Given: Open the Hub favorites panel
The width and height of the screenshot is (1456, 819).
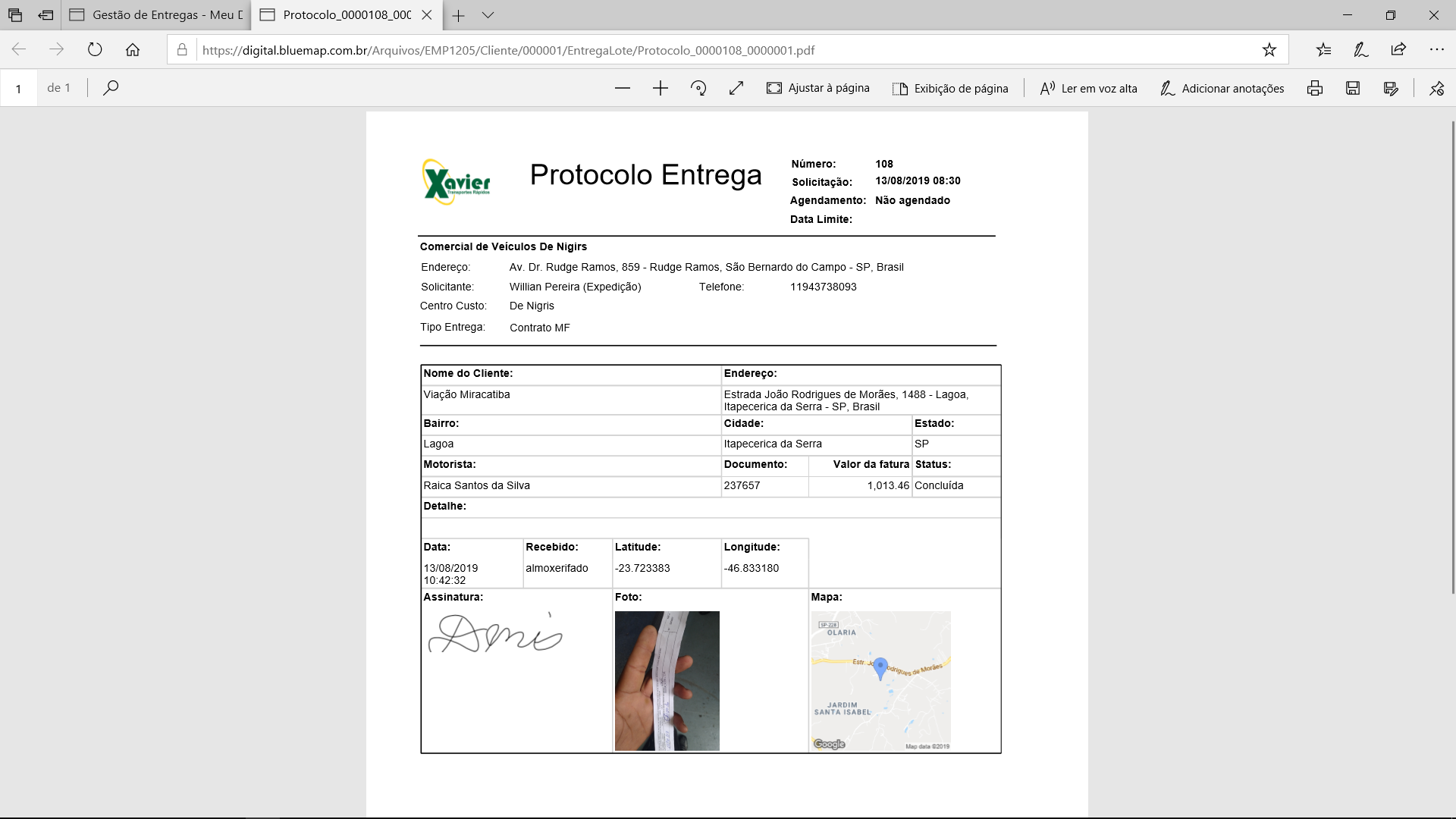Looking at the screenshot, I should tap(1324, 49).
